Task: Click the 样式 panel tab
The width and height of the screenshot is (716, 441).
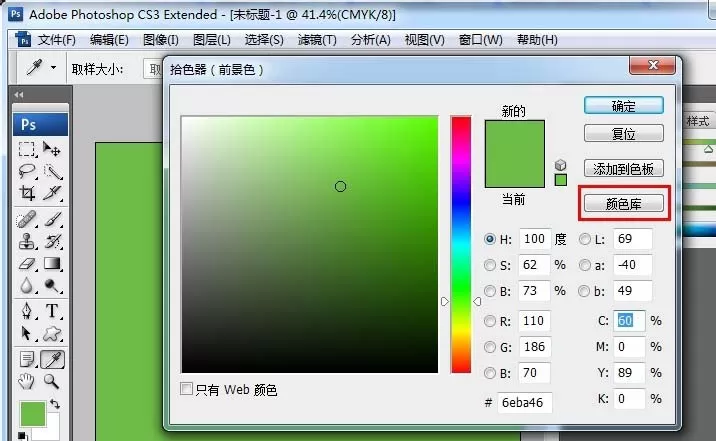Action: pyautogui.click(x=698, y=121)
